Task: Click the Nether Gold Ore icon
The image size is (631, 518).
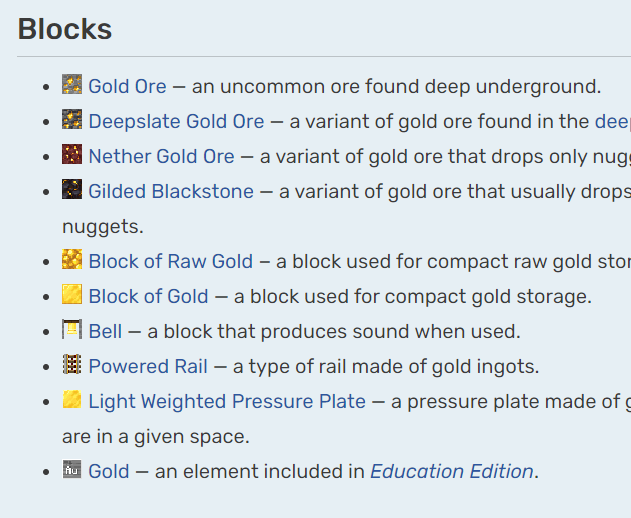Action: point(72,154)
